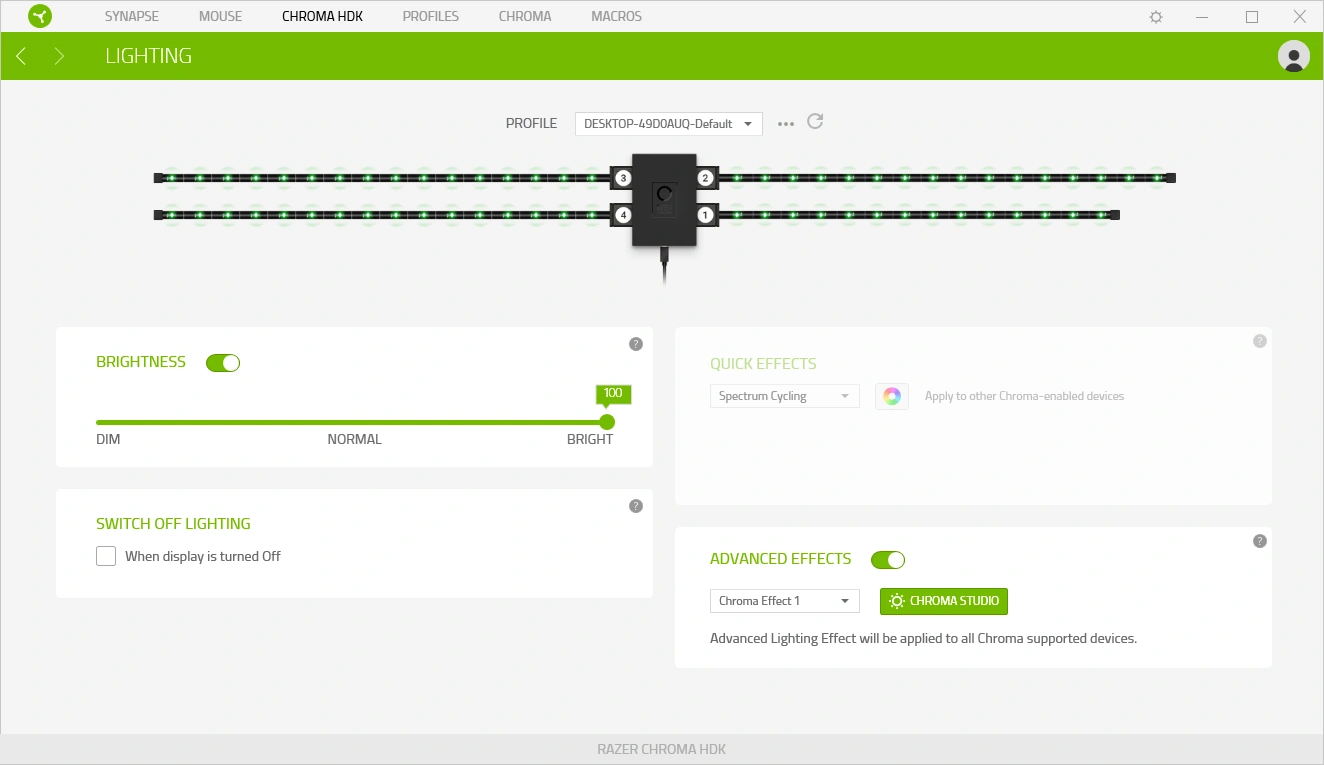This screenshot has height=765, width=1324.
Task: Open settings via the gear icon
Action: click(x=1156, y=17)
